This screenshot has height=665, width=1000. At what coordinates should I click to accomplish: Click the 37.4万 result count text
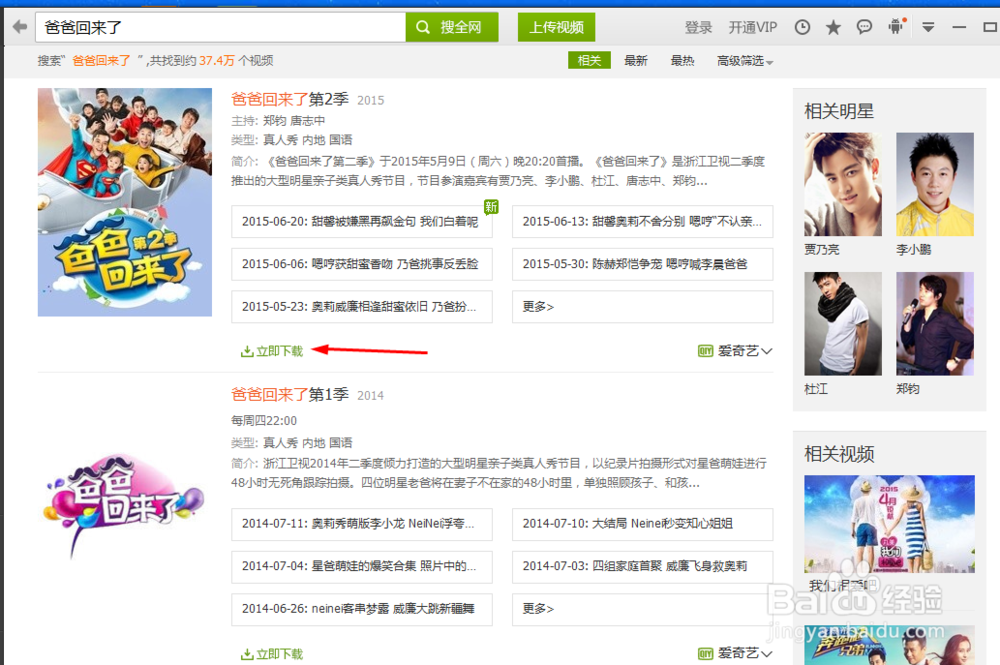click(217, 61)
